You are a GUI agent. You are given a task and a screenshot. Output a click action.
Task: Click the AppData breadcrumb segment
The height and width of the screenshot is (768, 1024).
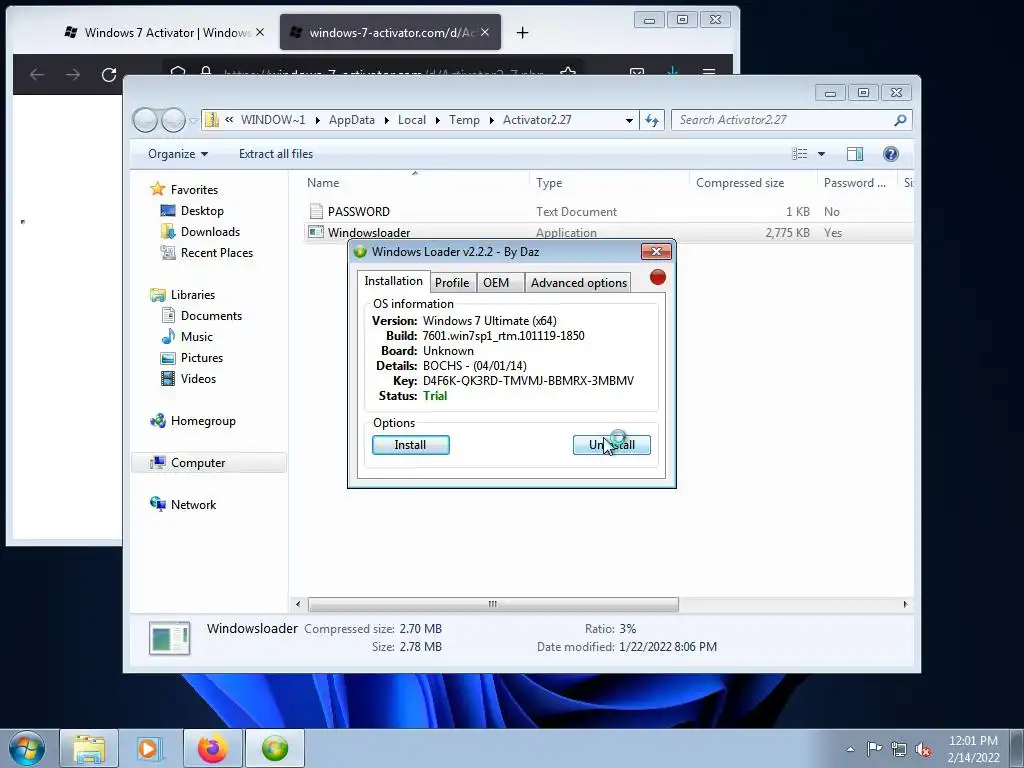tap(351, 120)
